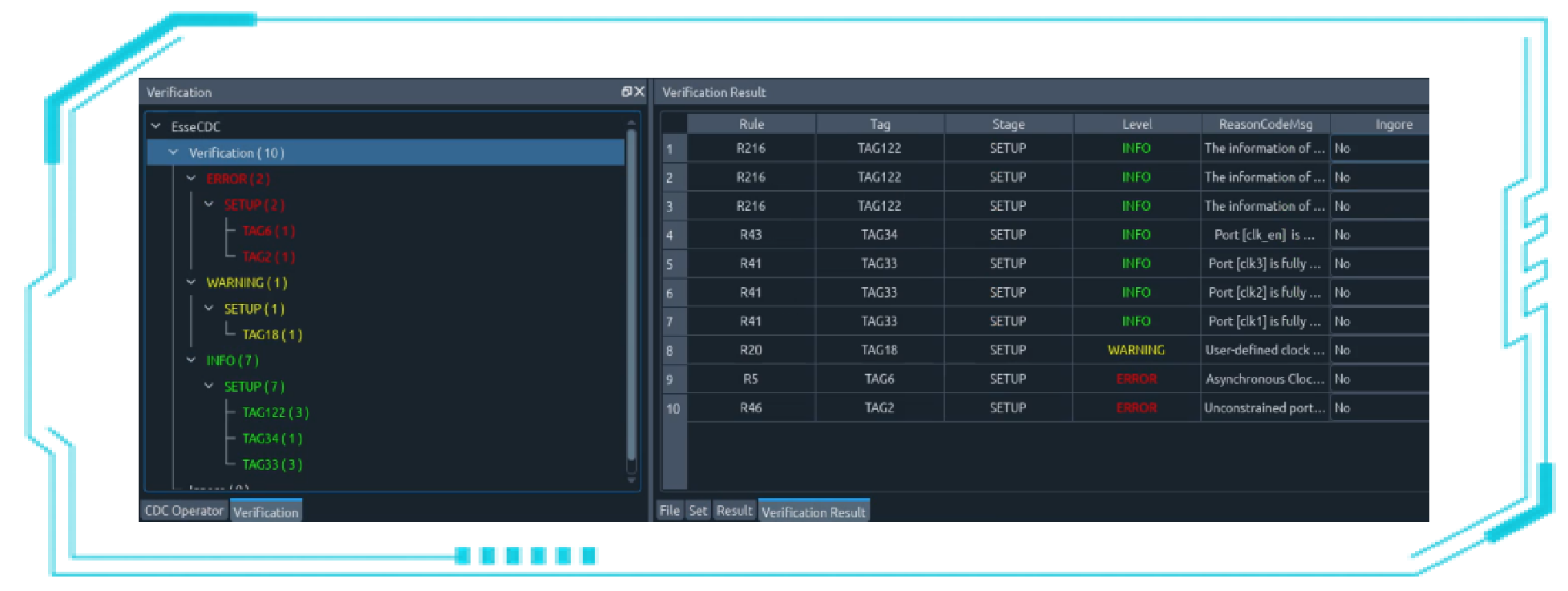Open the File tab
This screenshot has height=591, width=1568.
point(669,511)
